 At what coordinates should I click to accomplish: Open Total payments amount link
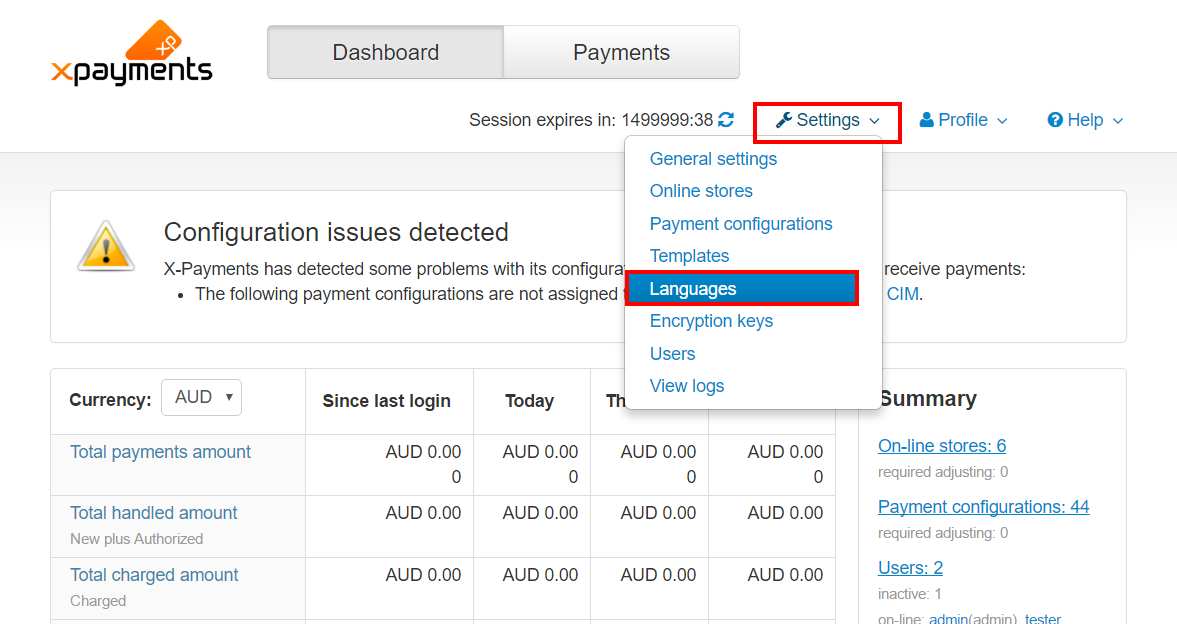pos(161,452)
